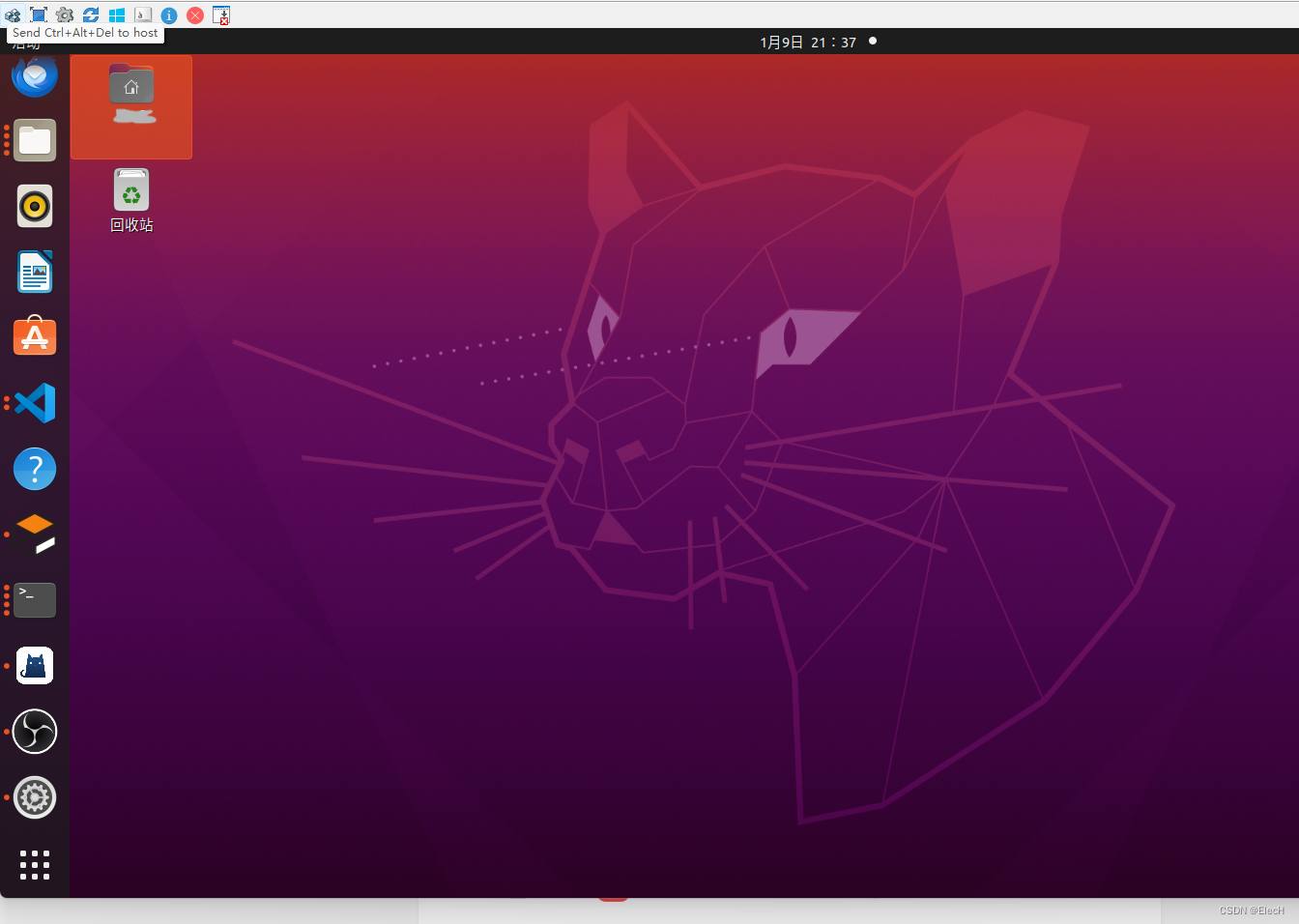
Task: Open the on-screen keyboard toolbar icon
Action: tap(142, 14)
